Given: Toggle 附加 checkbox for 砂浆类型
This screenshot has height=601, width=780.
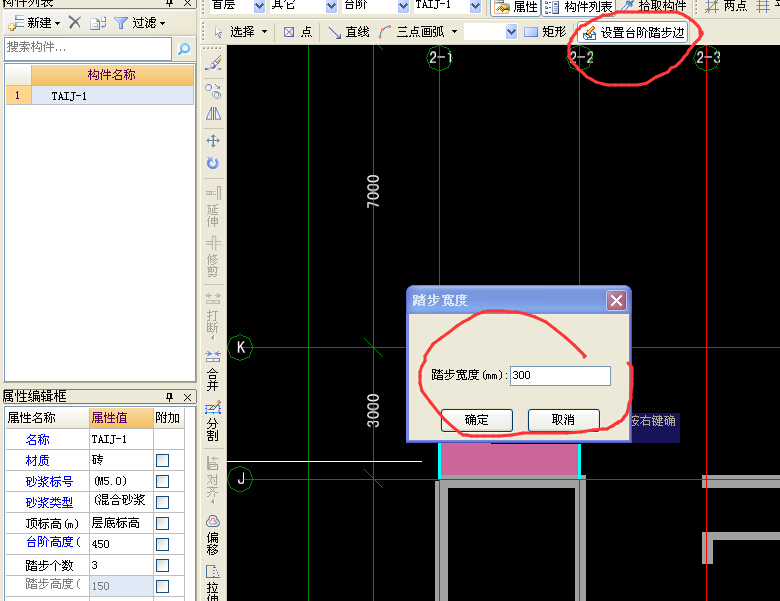Looking at the screenshot, I should (162, 502).
